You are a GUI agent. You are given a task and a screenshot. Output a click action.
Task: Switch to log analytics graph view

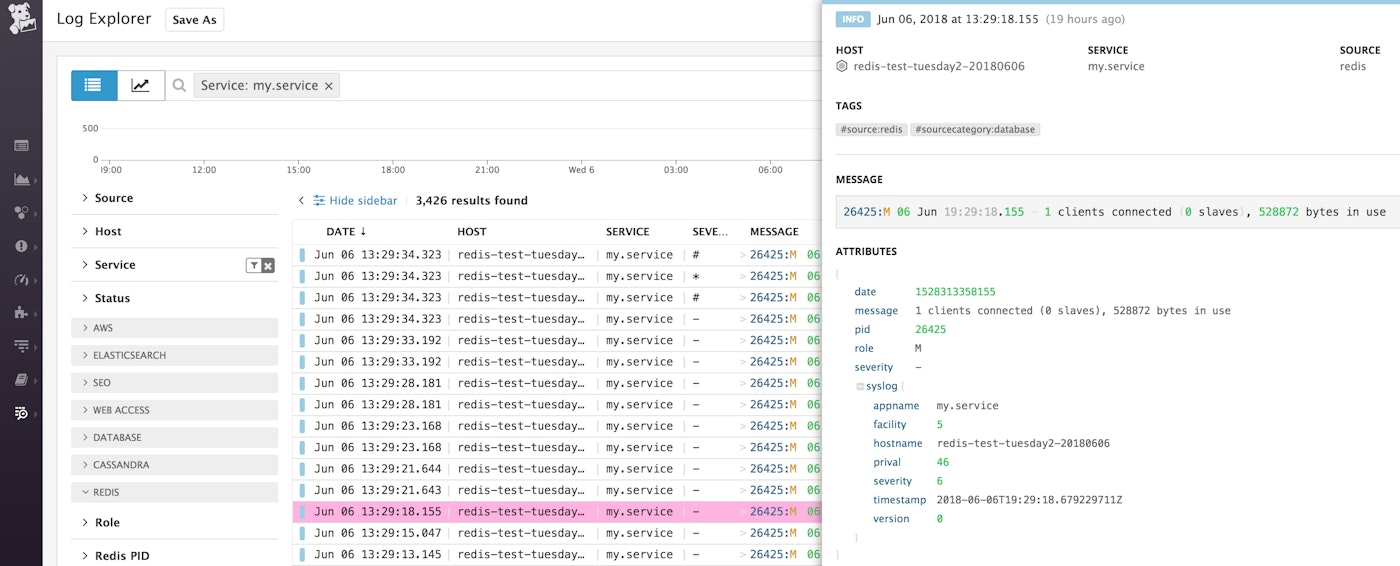click(141, 86)
